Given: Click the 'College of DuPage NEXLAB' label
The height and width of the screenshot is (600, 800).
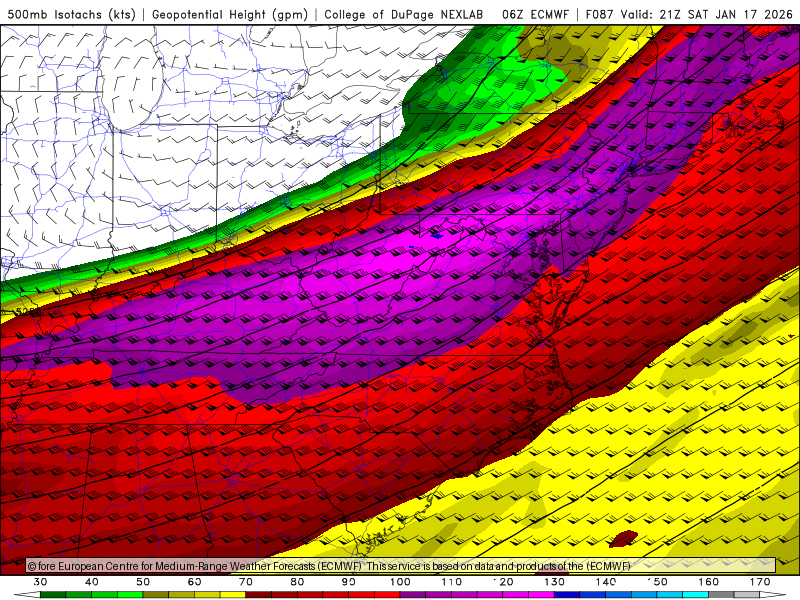Looking at the screenshot, I should (x=404, y=14).
